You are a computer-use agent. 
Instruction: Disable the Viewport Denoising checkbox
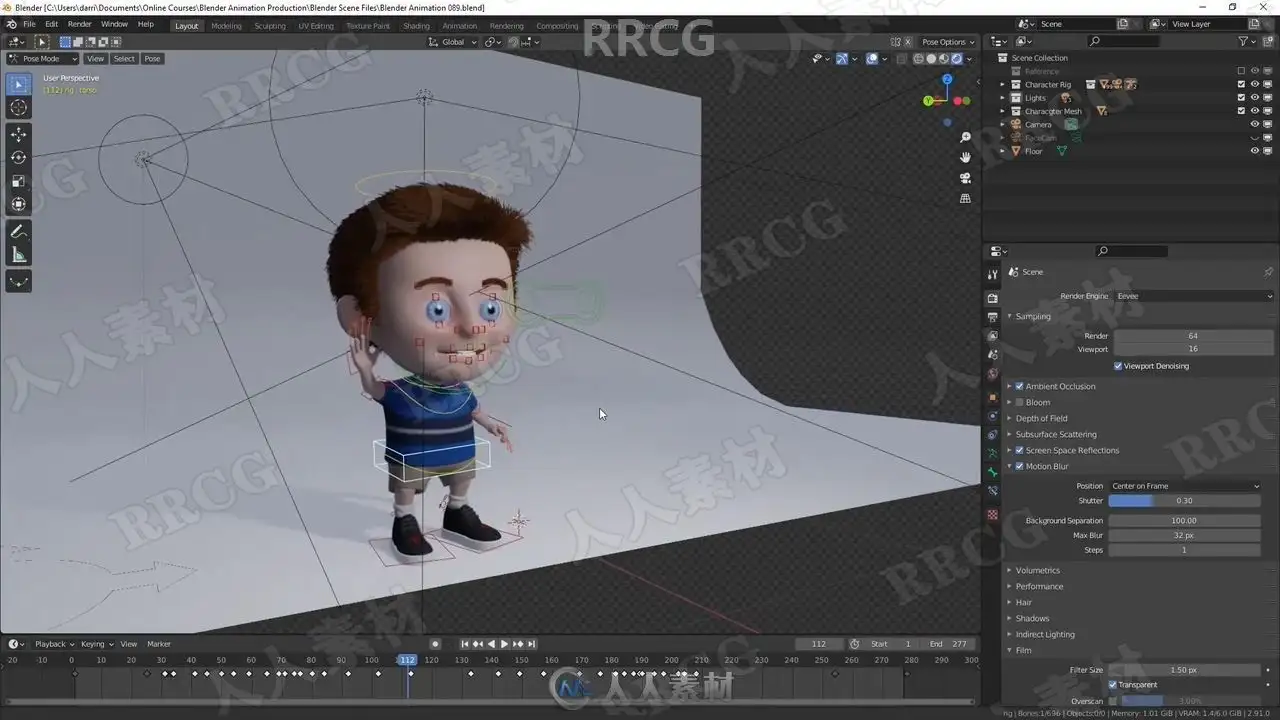coord(1118,366)
